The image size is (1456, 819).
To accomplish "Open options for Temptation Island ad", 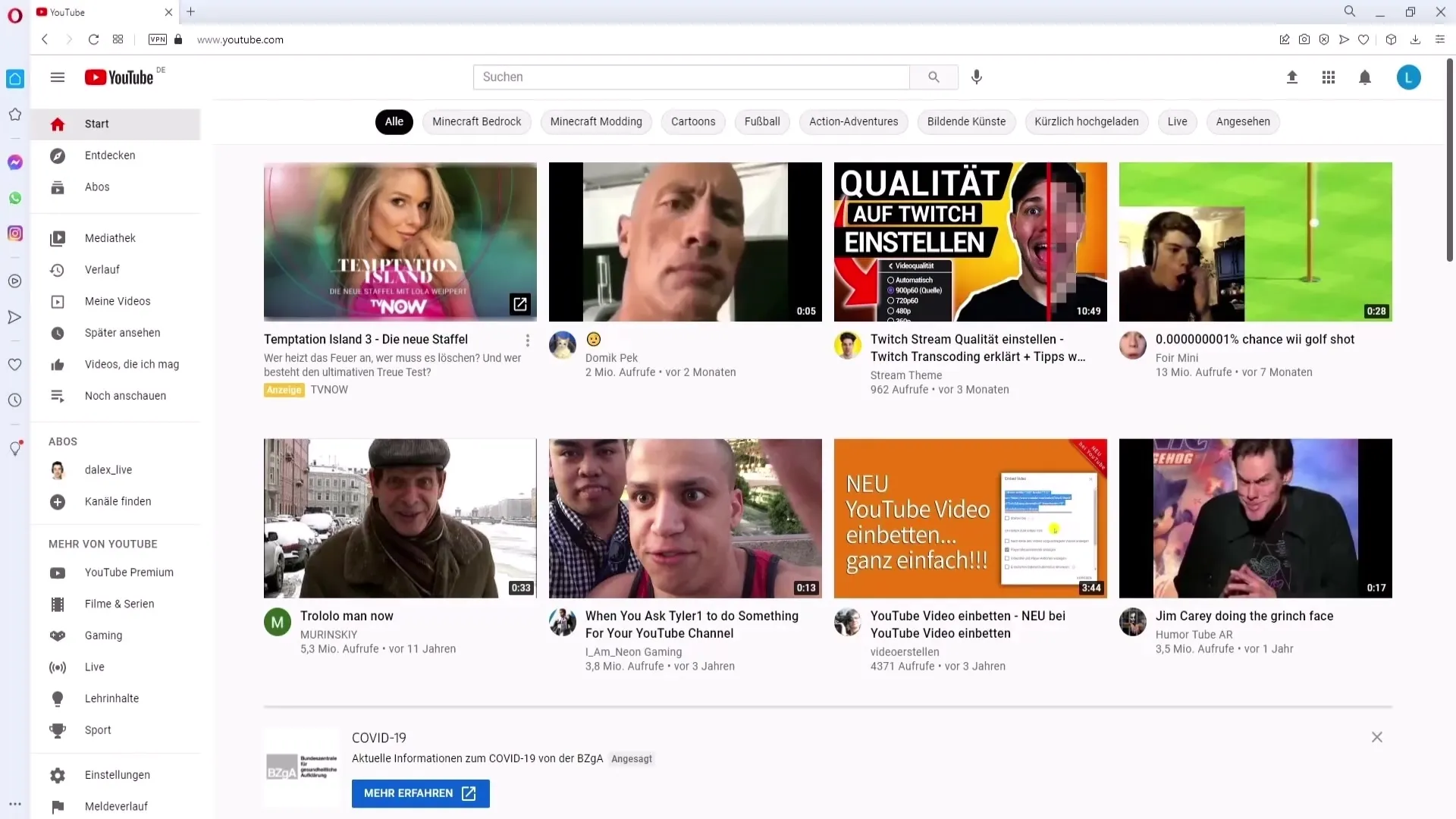I will click(528, 340).
